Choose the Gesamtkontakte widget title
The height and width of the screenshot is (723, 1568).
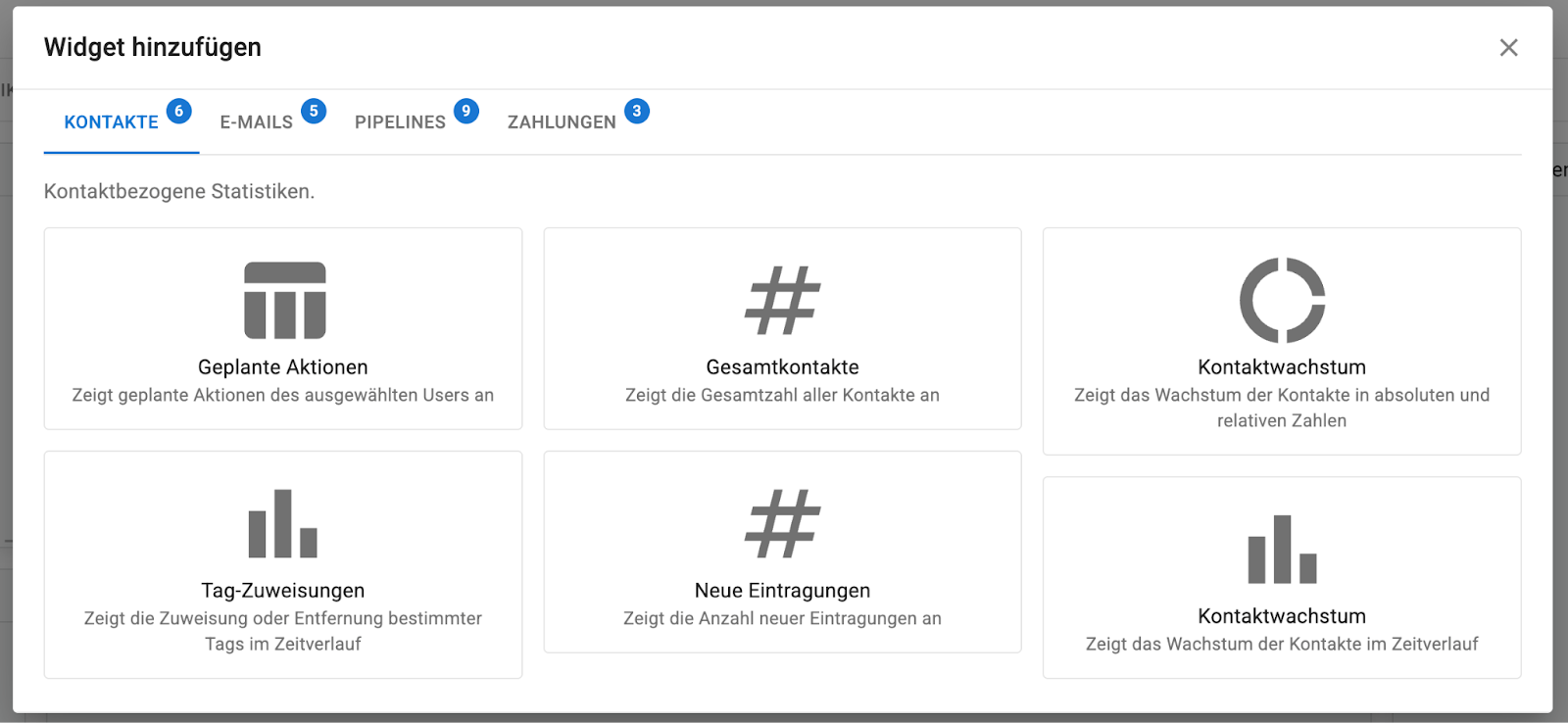tap(782, 367)
